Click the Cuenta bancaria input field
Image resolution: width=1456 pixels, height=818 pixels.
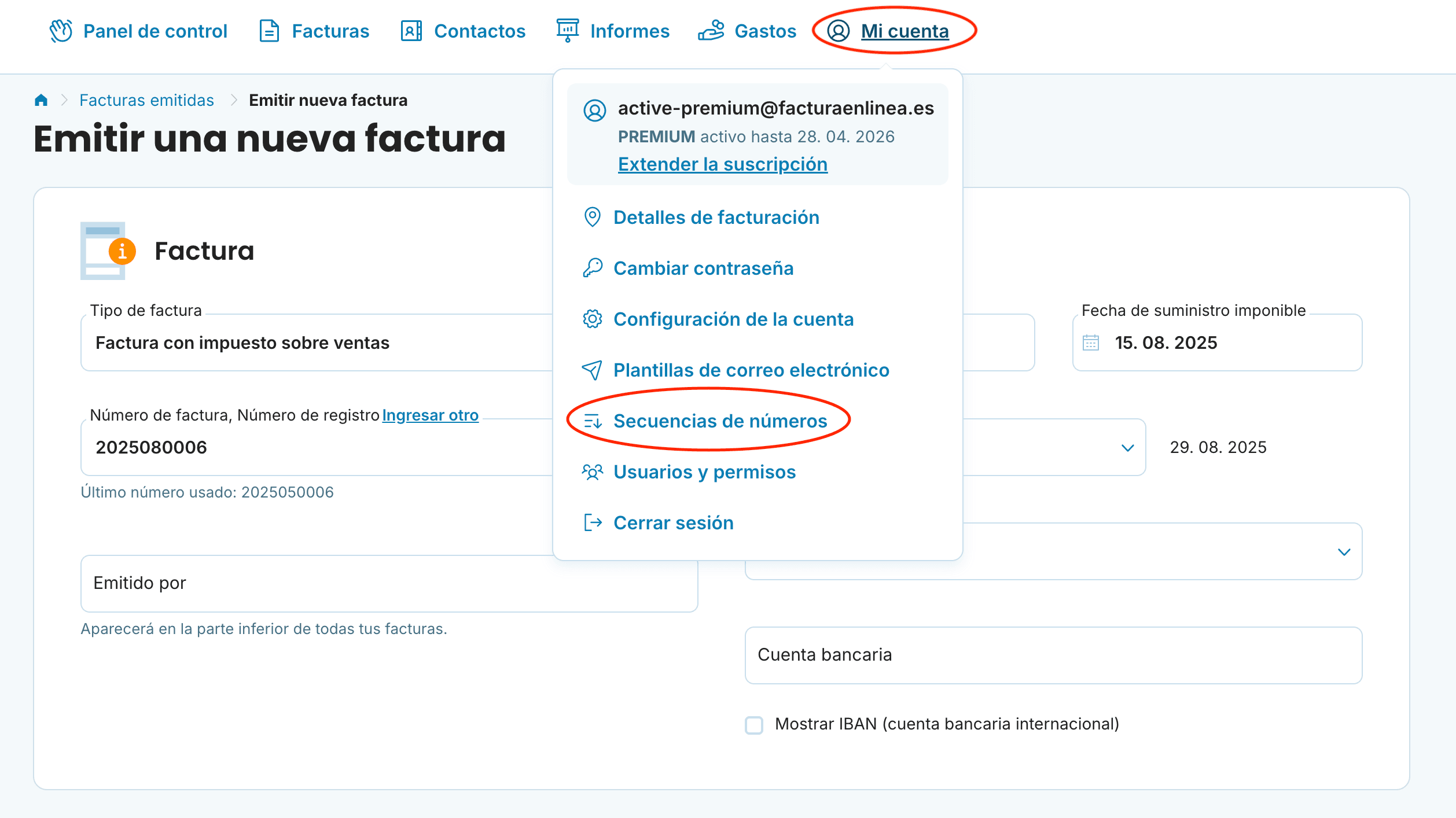click(1053, 655)
